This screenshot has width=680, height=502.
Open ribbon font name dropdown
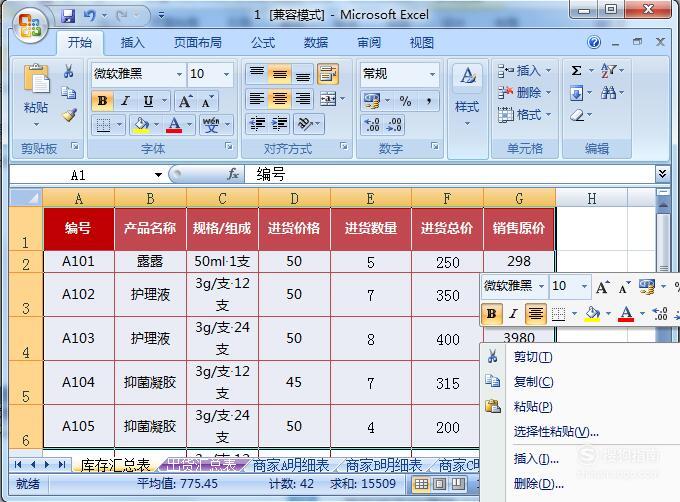tap(179, 74)
